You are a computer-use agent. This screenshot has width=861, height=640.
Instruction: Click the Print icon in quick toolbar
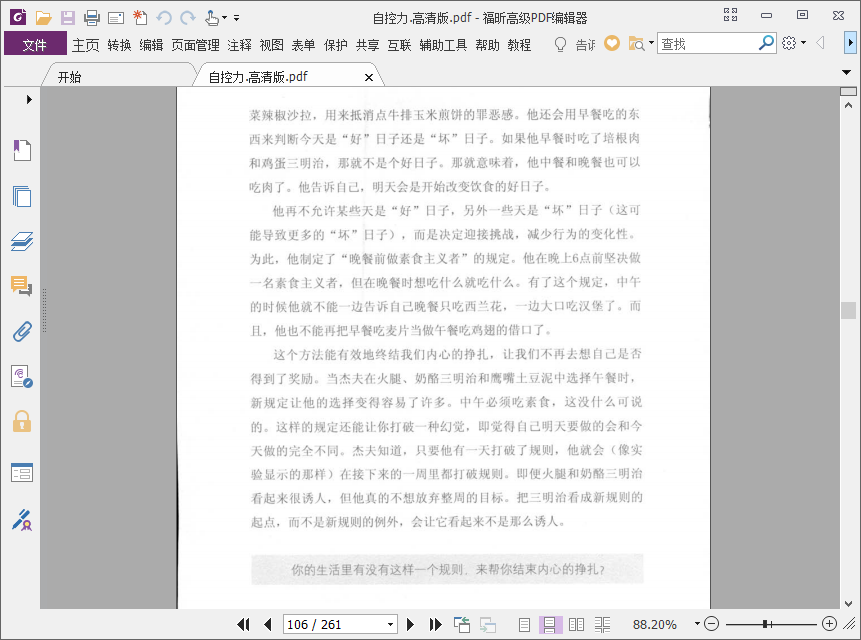(x=92, y=18)
